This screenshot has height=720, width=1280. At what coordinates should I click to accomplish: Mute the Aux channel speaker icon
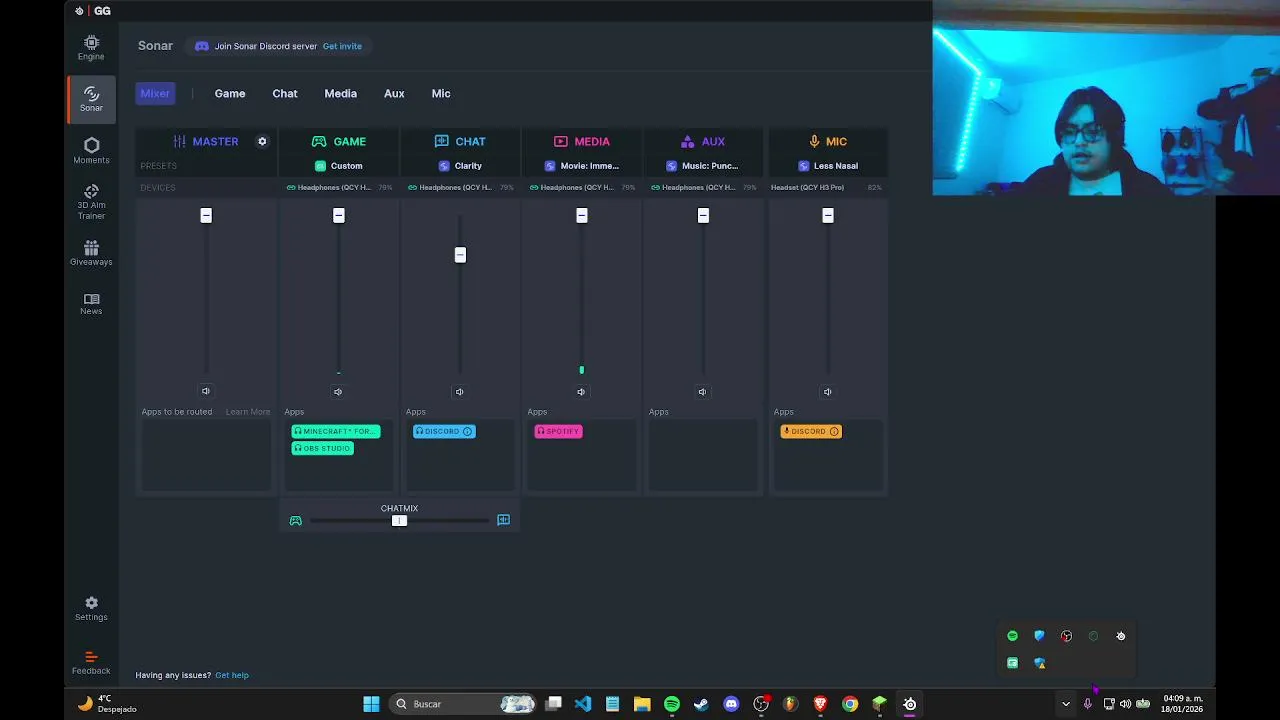pos(702,392)
